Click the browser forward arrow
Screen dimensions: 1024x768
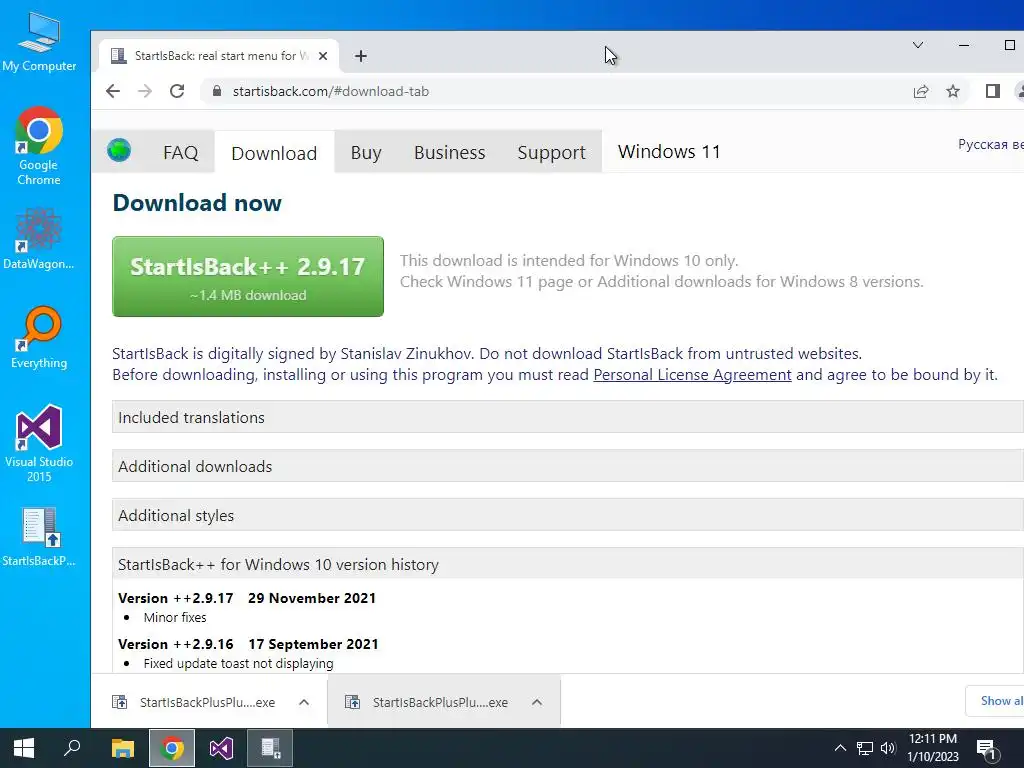pyautogui.click(x=145, y=91)
